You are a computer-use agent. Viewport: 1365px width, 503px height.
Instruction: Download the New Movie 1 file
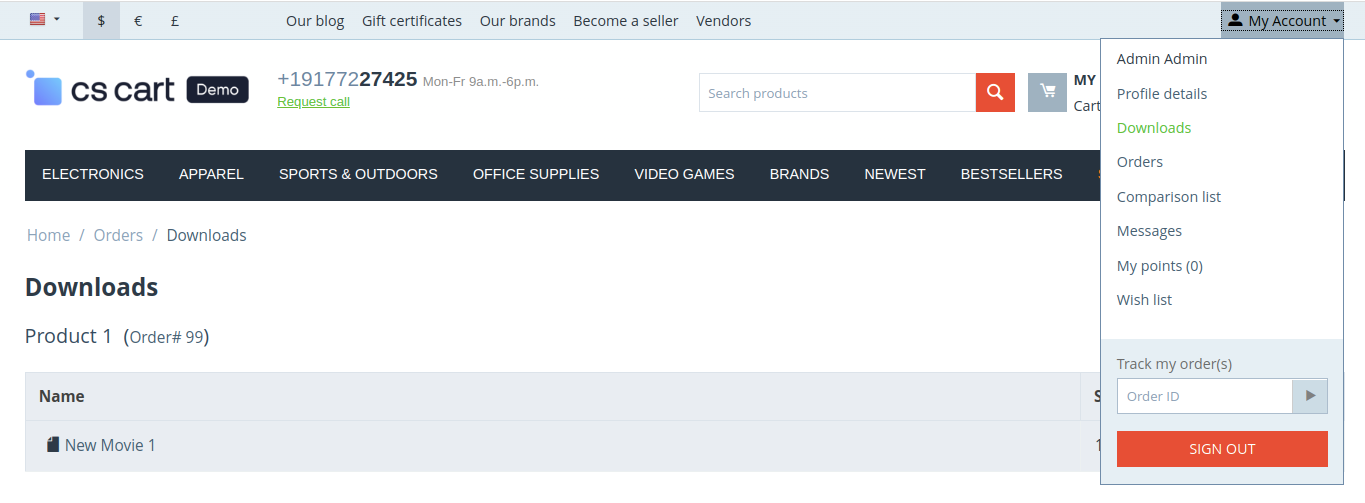110,446
